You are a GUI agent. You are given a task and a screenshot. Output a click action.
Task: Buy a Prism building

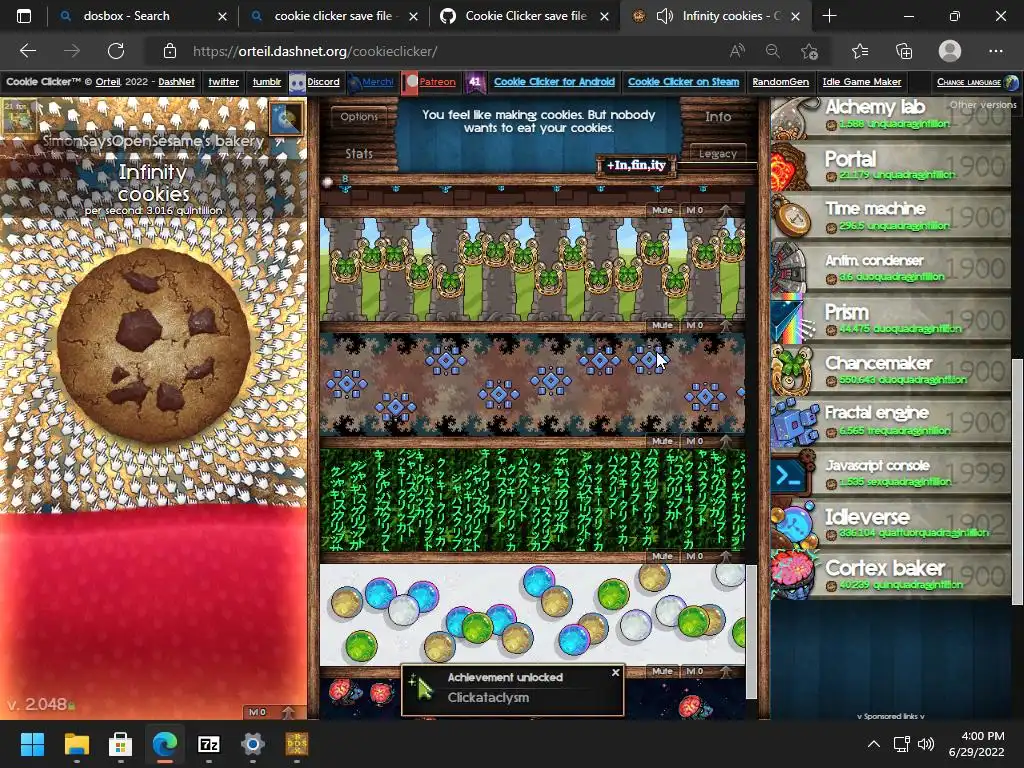(891, 318)
